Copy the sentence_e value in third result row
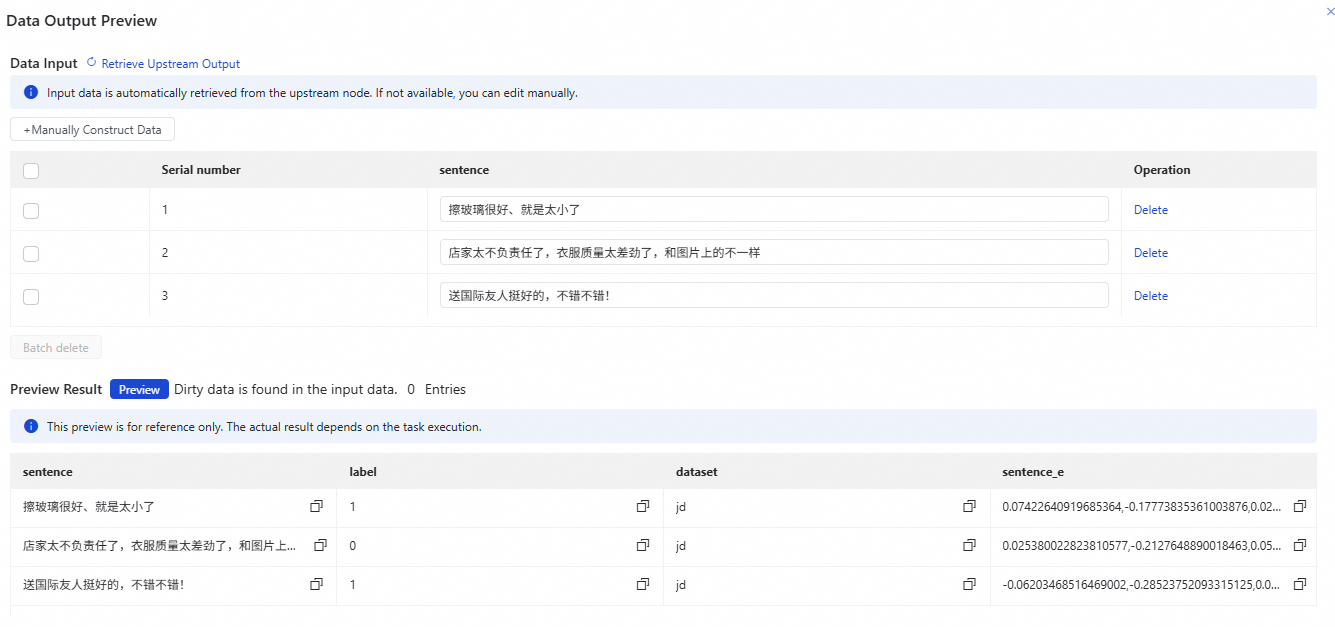This screenshot has width=1335, height=627. (x=1300, y=584)
